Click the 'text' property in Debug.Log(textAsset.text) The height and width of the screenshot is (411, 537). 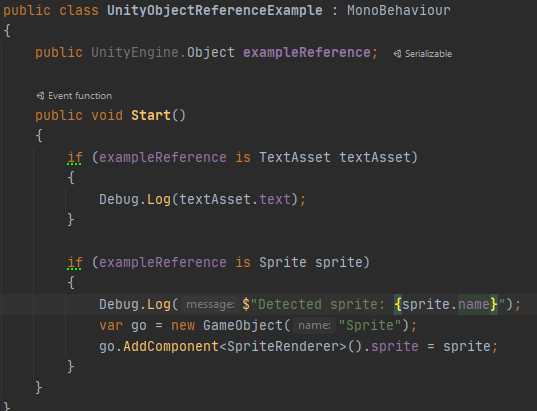[275, 199]
